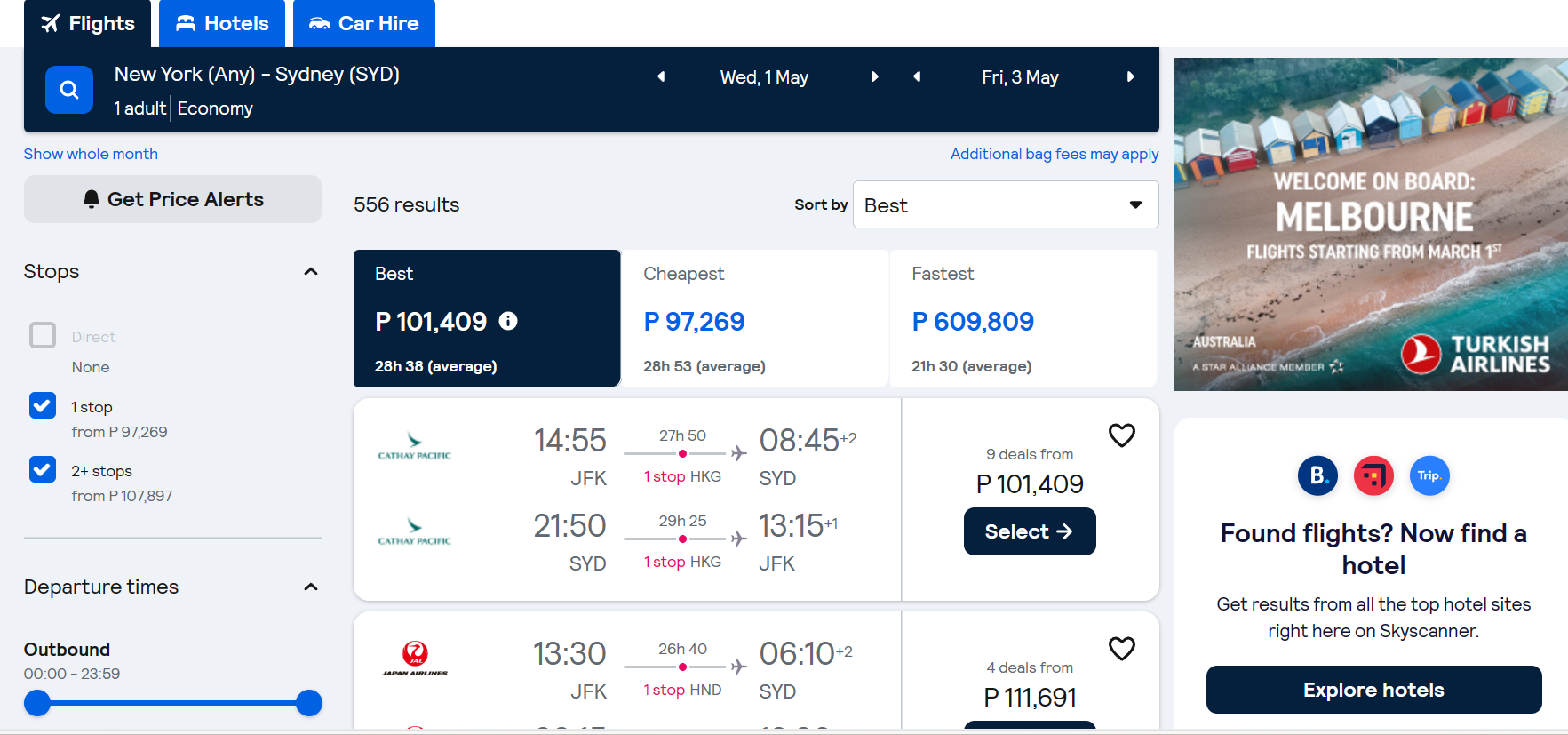Uncheck the 2+ stops filter

[x=43, y=469]
